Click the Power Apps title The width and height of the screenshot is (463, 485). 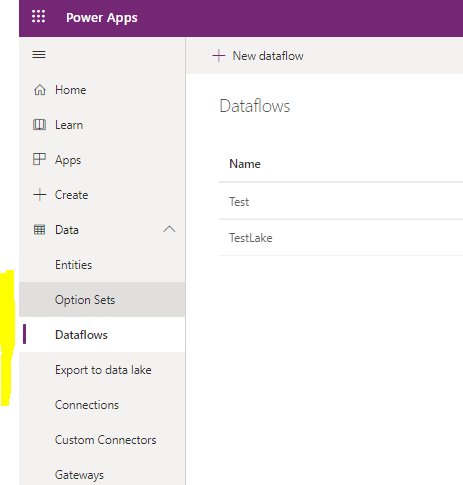[102, 18]
